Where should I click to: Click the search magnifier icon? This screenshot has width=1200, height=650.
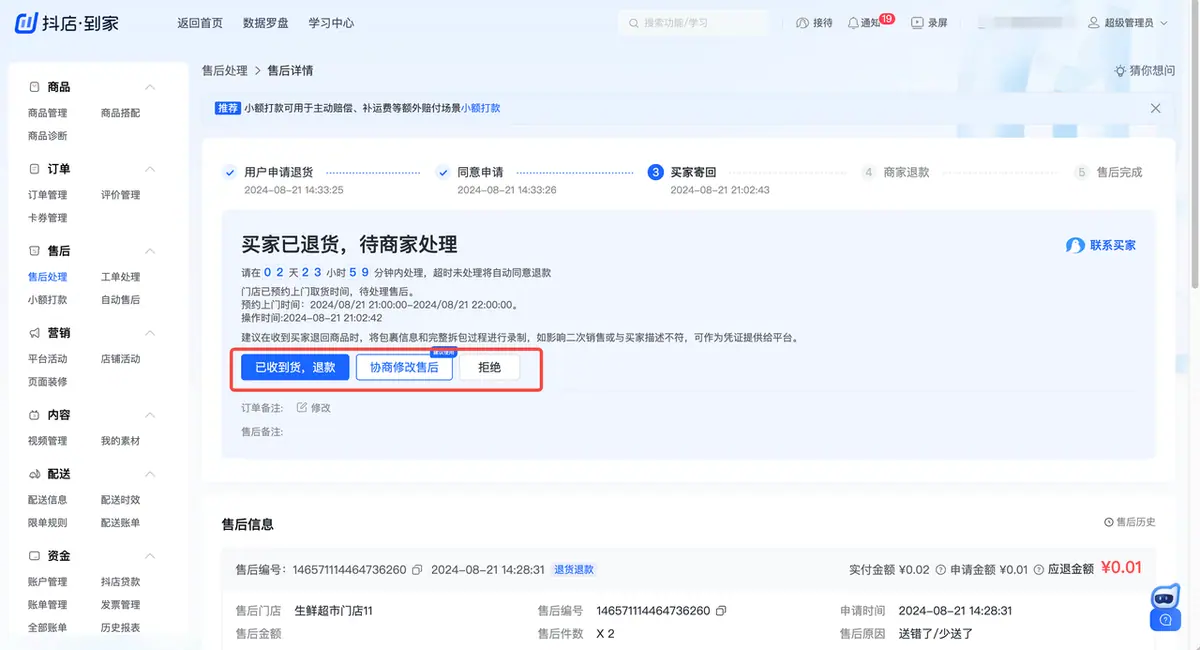click(x=634, y=23)
